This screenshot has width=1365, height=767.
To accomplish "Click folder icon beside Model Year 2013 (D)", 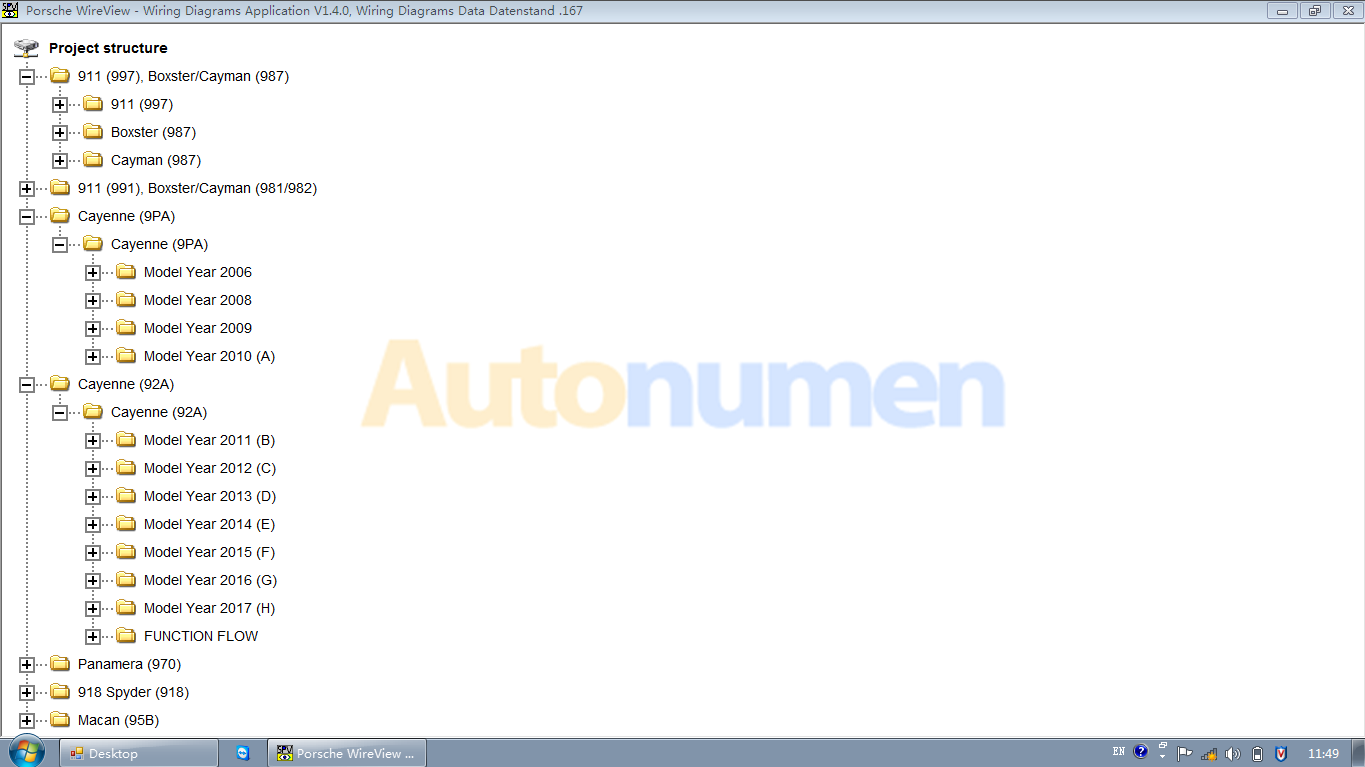I will [126, 495].
